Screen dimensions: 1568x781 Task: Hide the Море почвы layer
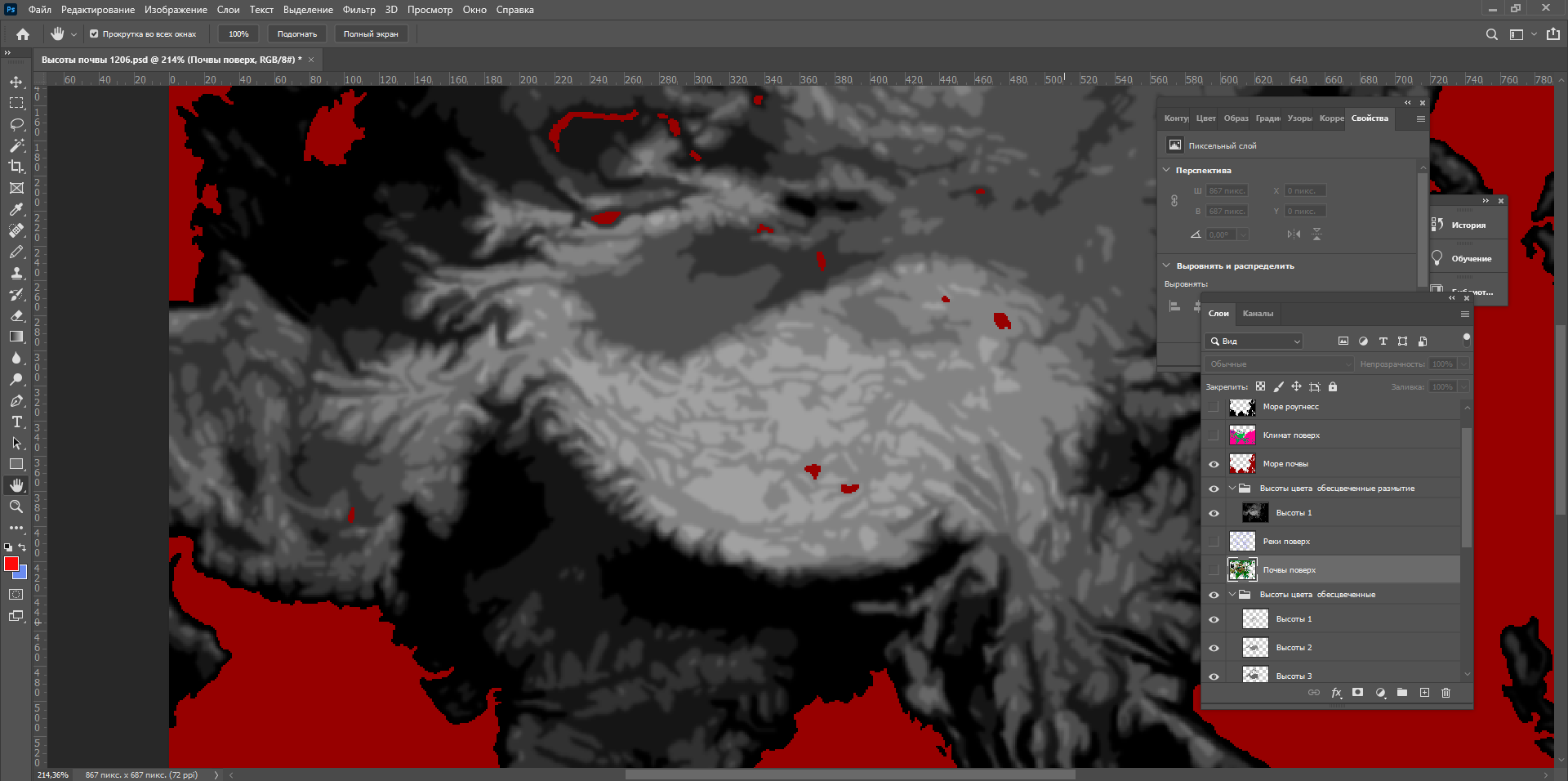pyautogui.click(x=1214, y=464)
